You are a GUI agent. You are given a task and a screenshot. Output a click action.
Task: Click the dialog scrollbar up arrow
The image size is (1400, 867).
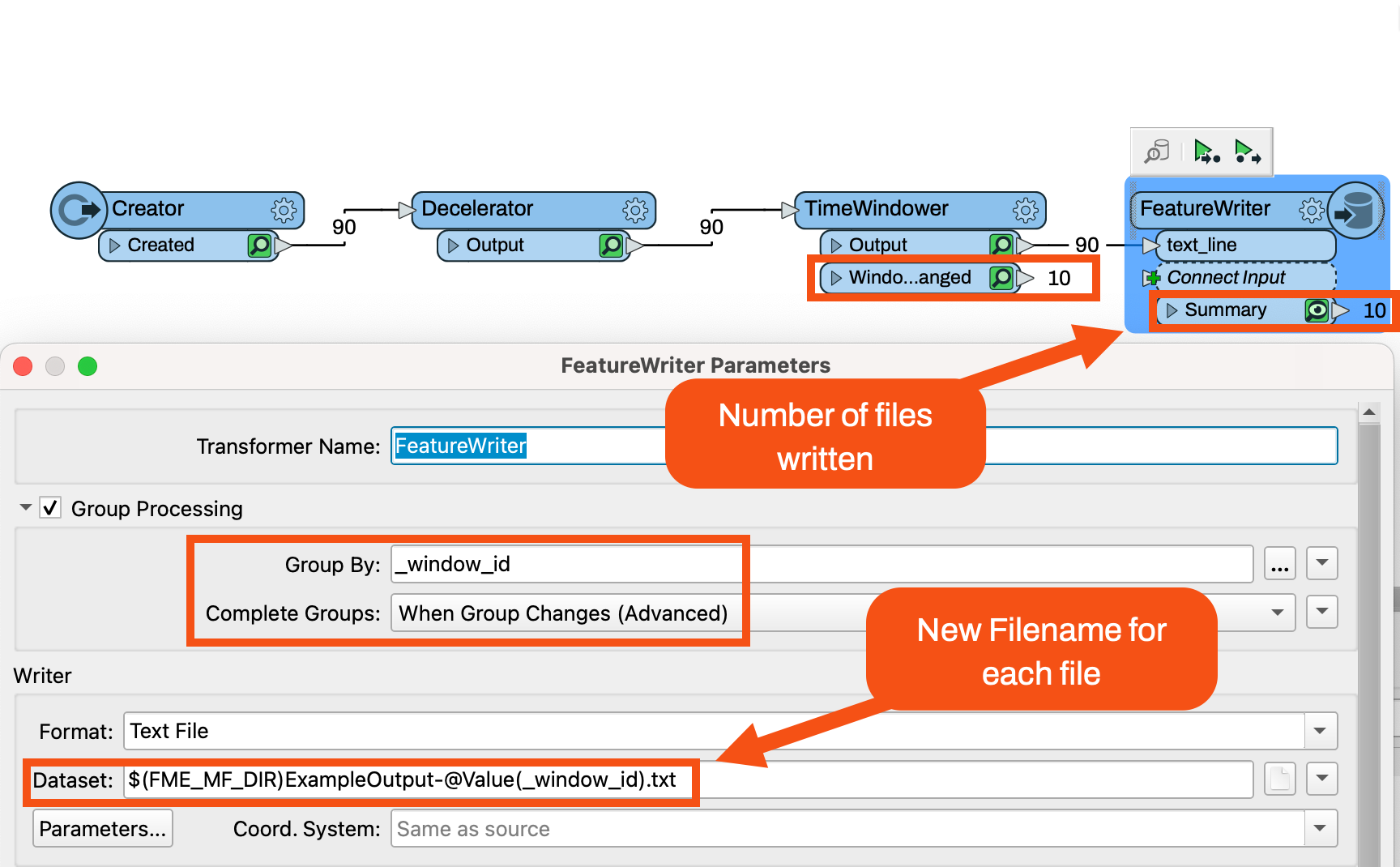(1369, 412)
